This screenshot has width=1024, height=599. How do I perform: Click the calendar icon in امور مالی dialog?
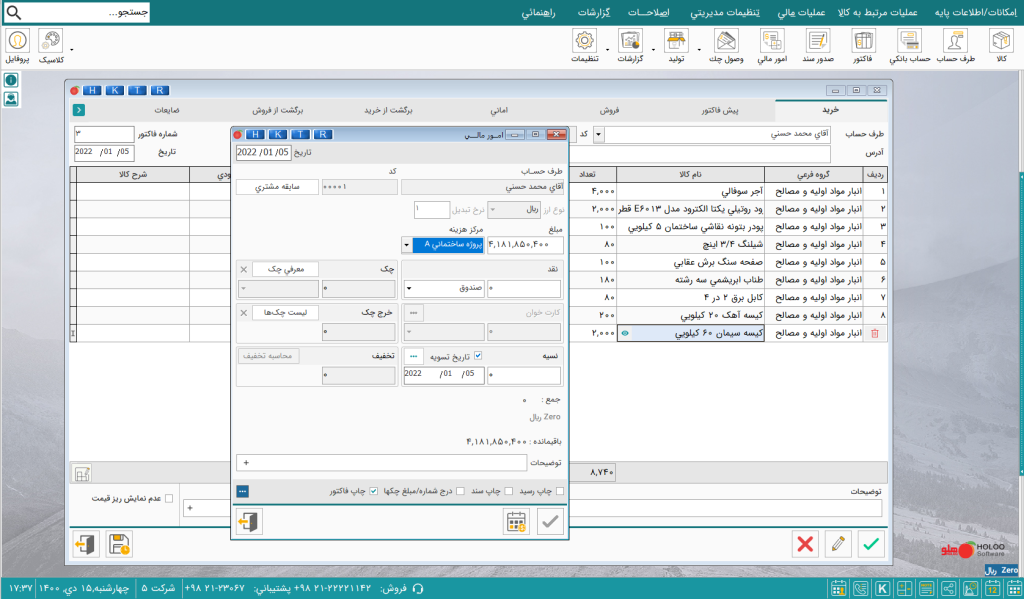[x=517, y=522]
